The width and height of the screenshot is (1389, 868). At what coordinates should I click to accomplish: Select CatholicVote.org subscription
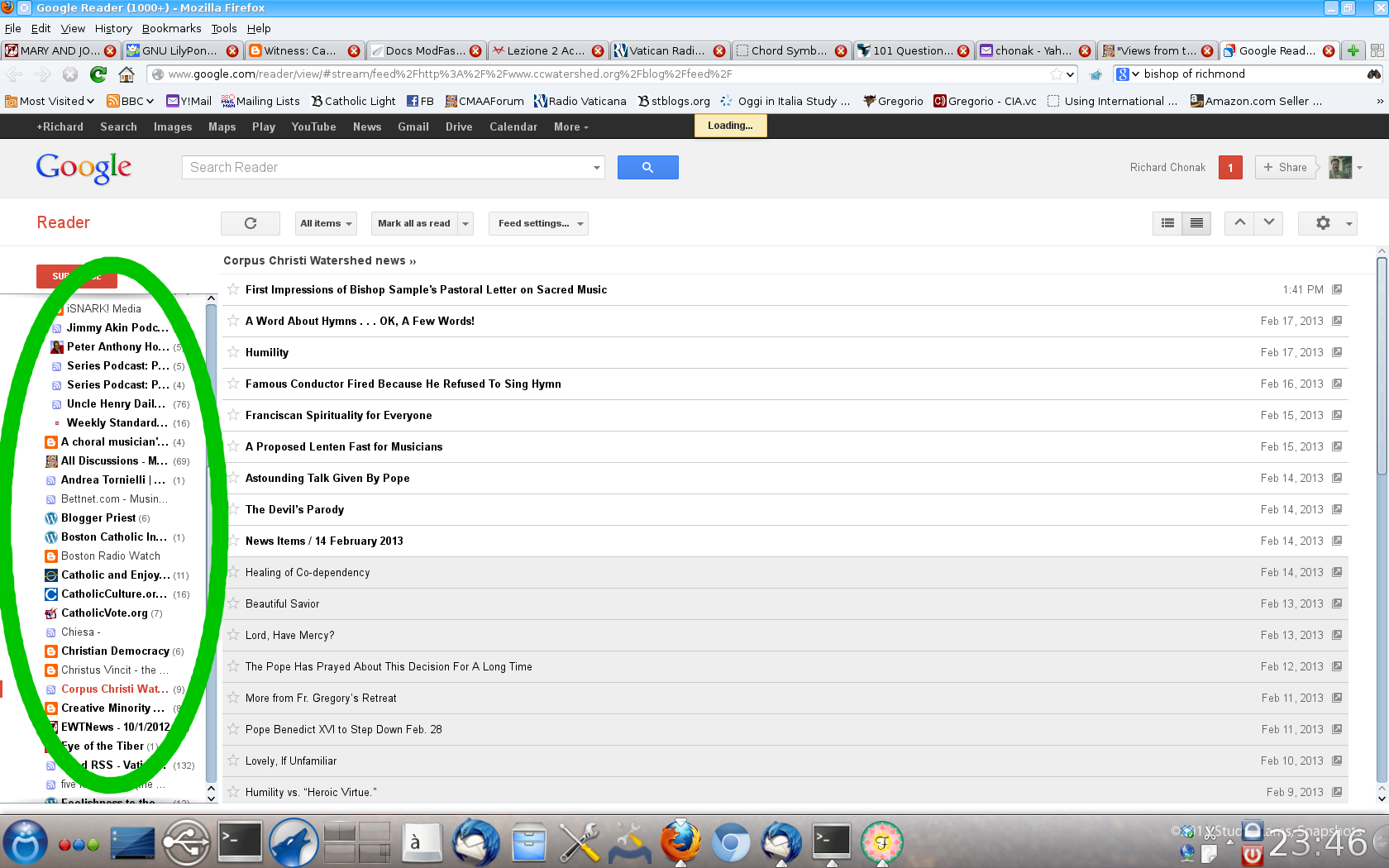point(104,613)
